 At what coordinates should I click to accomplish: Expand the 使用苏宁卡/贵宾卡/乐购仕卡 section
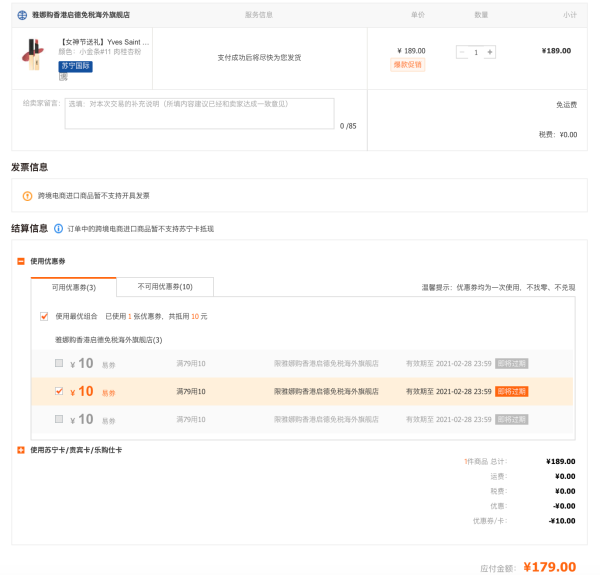[x=21, y=450]
